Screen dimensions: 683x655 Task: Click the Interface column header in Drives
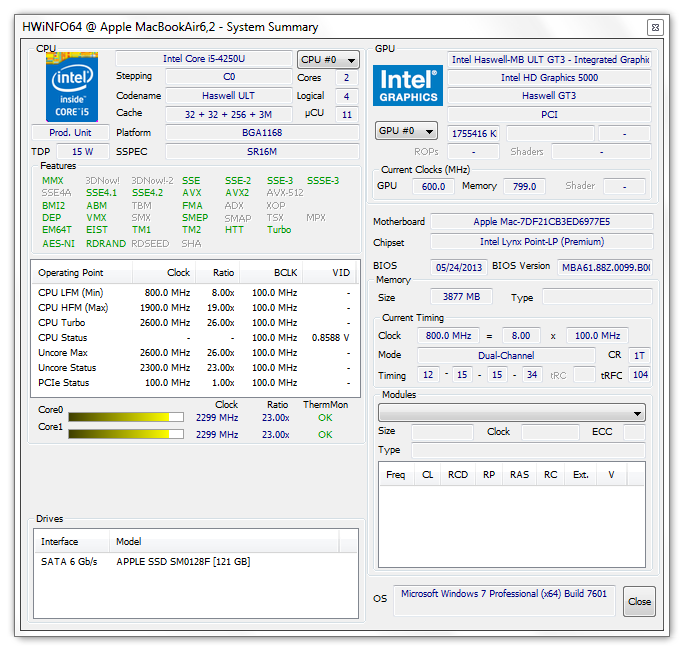click(72, 542)
